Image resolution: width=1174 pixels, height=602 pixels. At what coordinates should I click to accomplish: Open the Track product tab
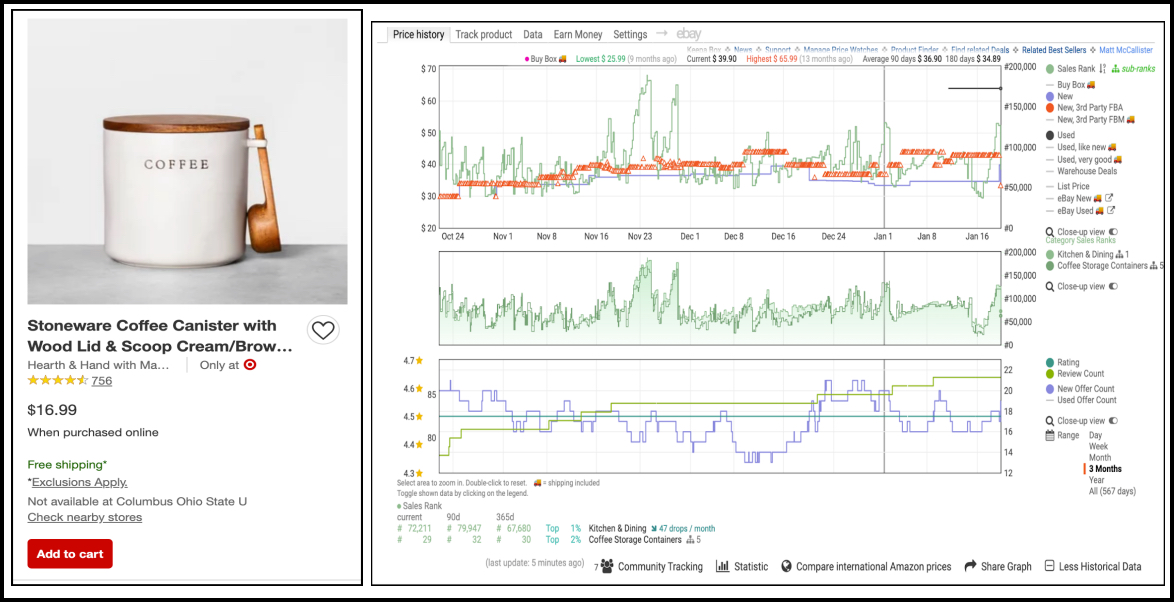click(x=484, y=34)
